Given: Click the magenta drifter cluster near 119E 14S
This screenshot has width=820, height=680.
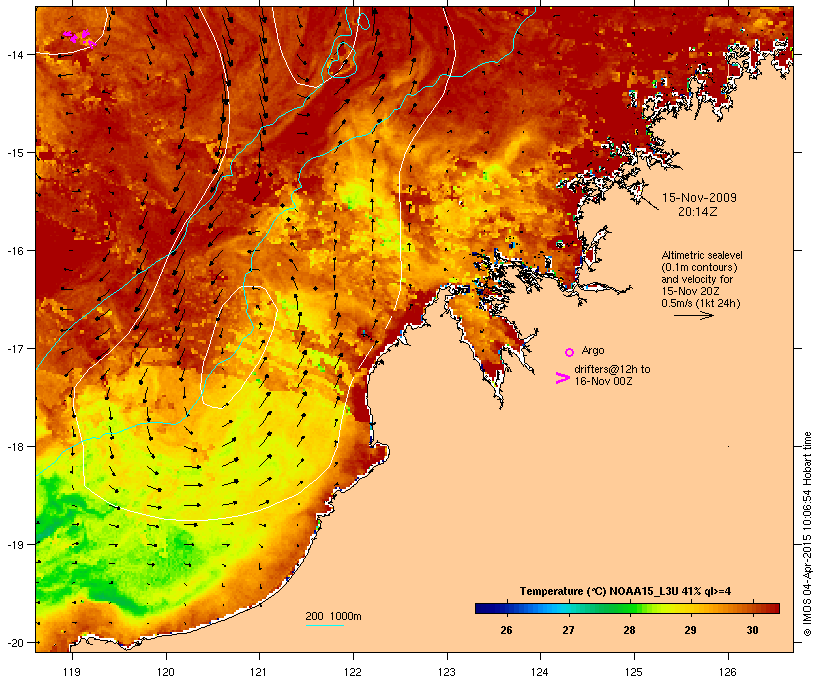Looking at the screenshot, I should pos(80,38).
